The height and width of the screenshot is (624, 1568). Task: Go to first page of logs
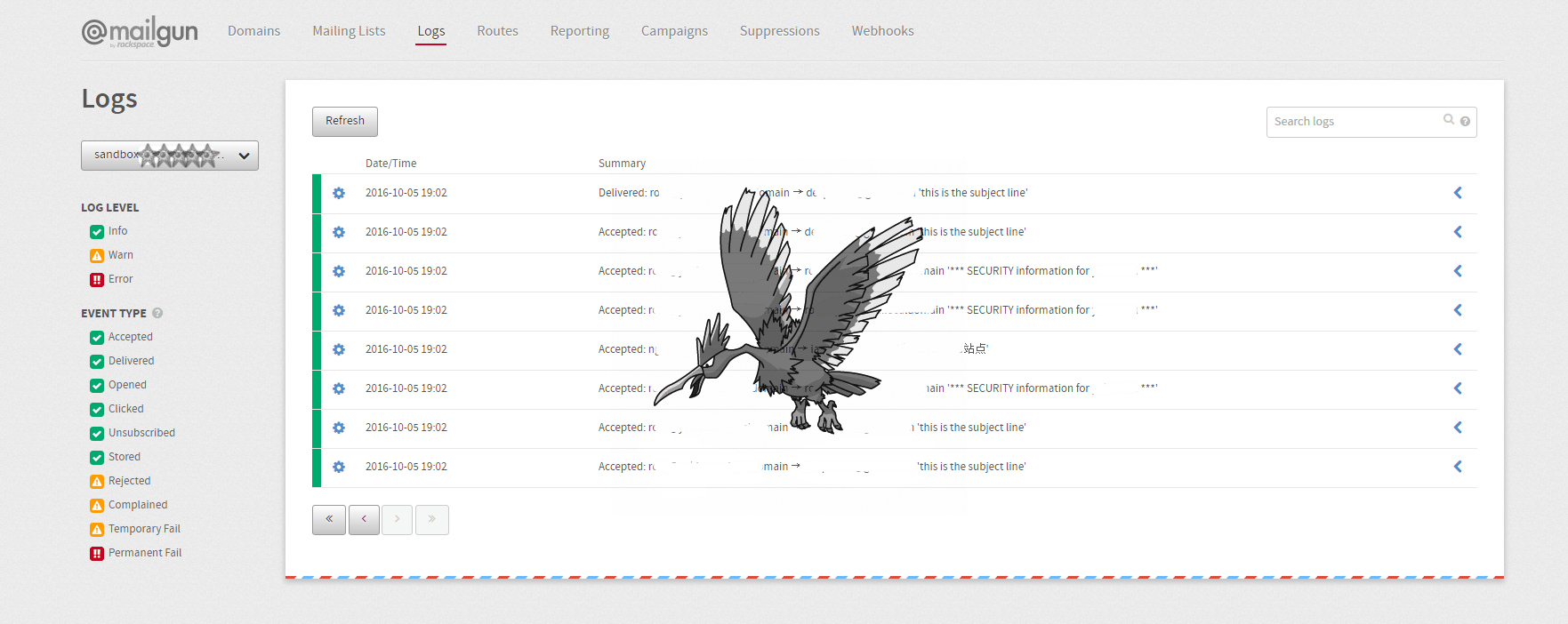pyautogui.click(x=328, y=520)
